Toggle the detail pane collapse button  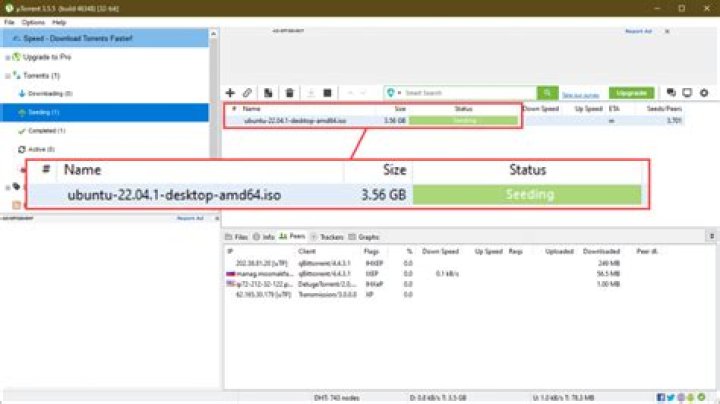(712, 236)
